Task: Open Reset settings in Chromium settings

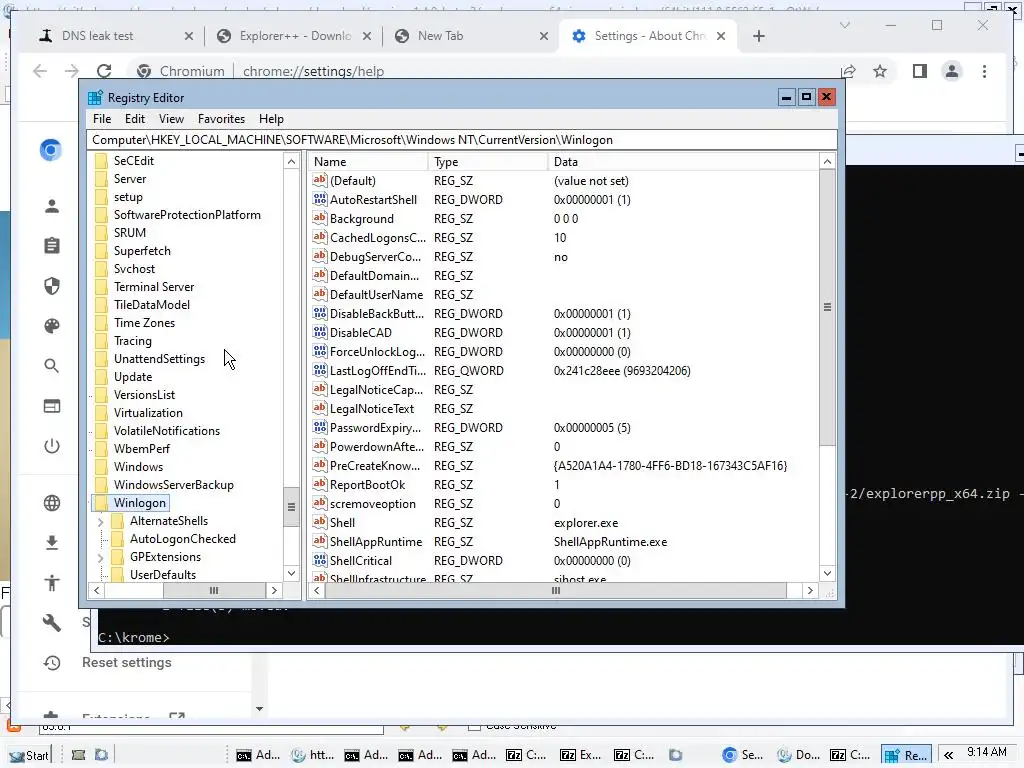Action: coord(127,662)
